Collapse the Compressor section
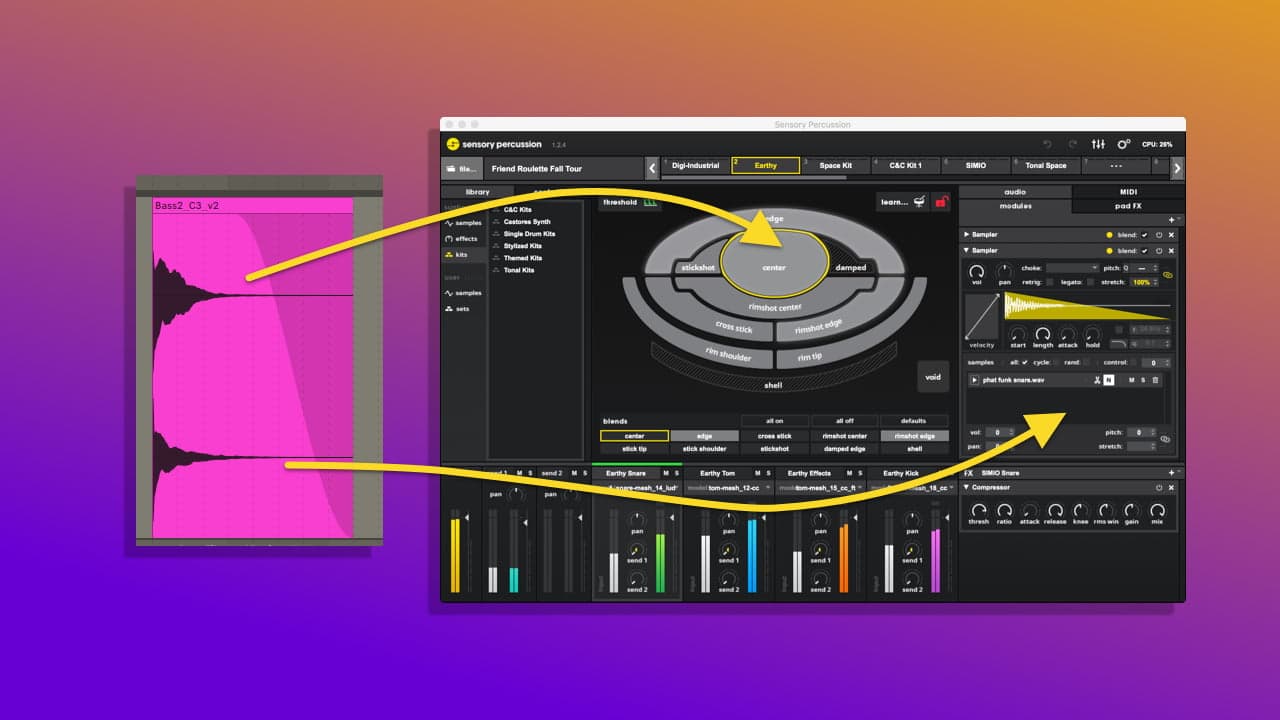 tap(966, 488)
